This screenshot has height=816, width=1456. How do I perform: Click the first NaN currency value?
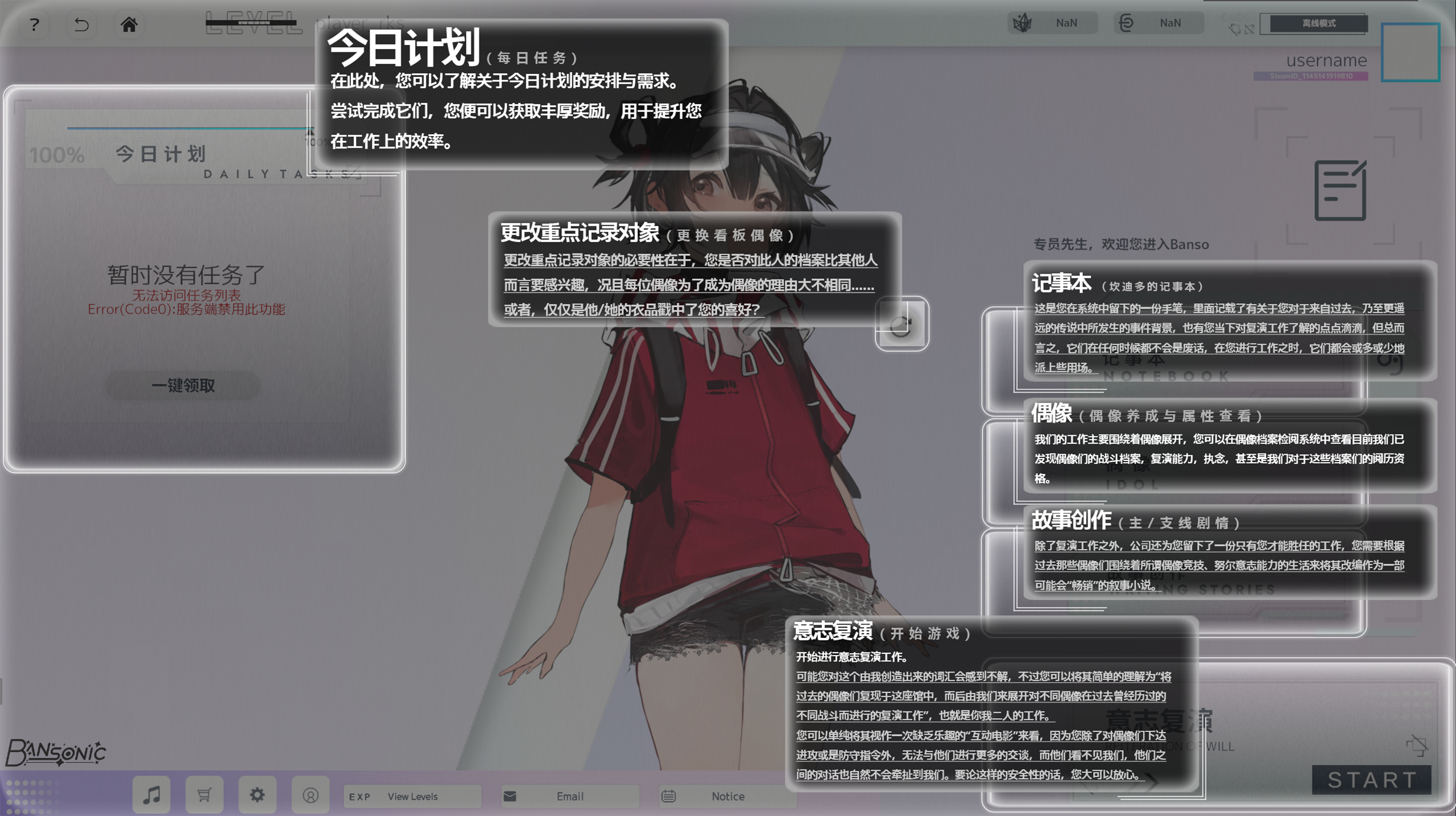click(x=1066, y=23)
